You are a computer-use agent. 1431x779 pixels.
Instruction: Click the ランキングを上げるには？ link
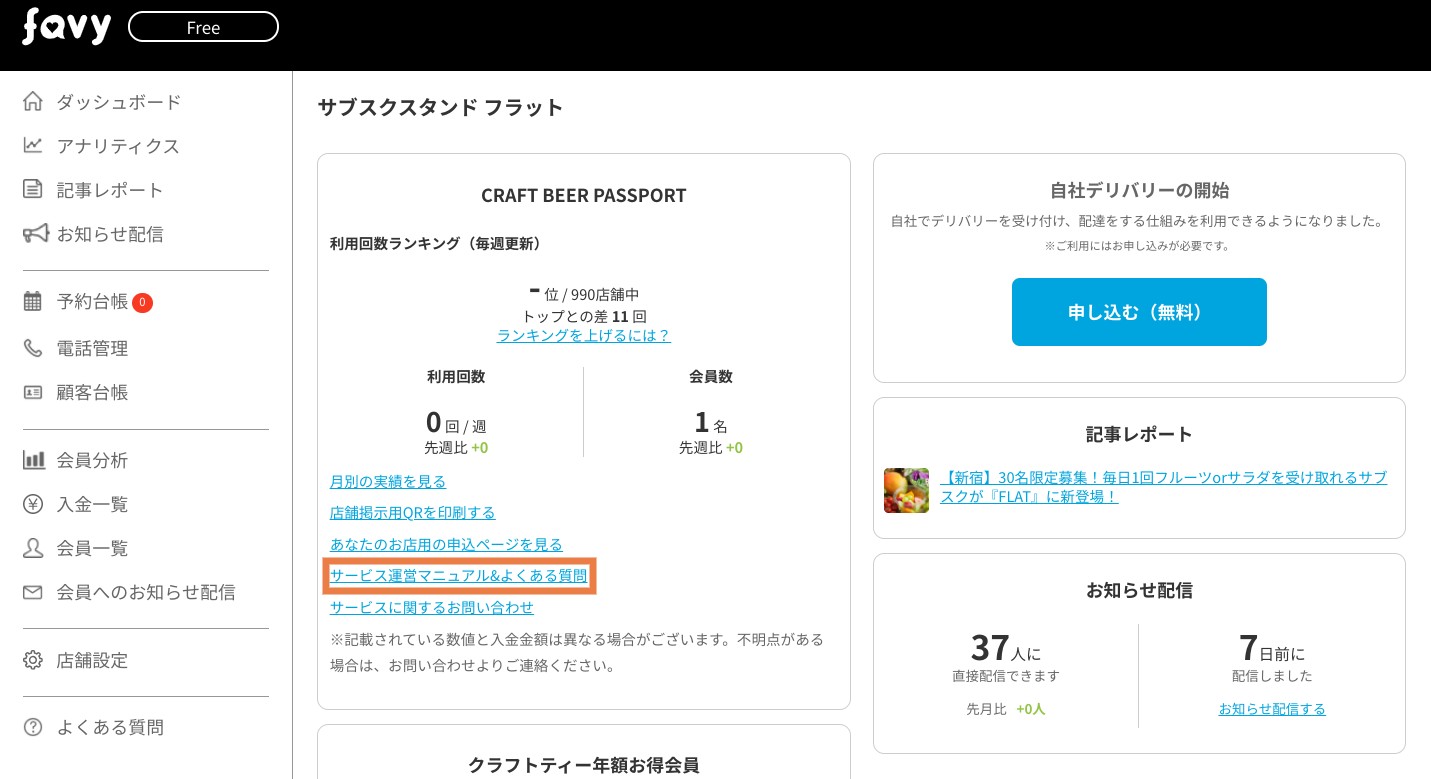[x=584, y=335]
